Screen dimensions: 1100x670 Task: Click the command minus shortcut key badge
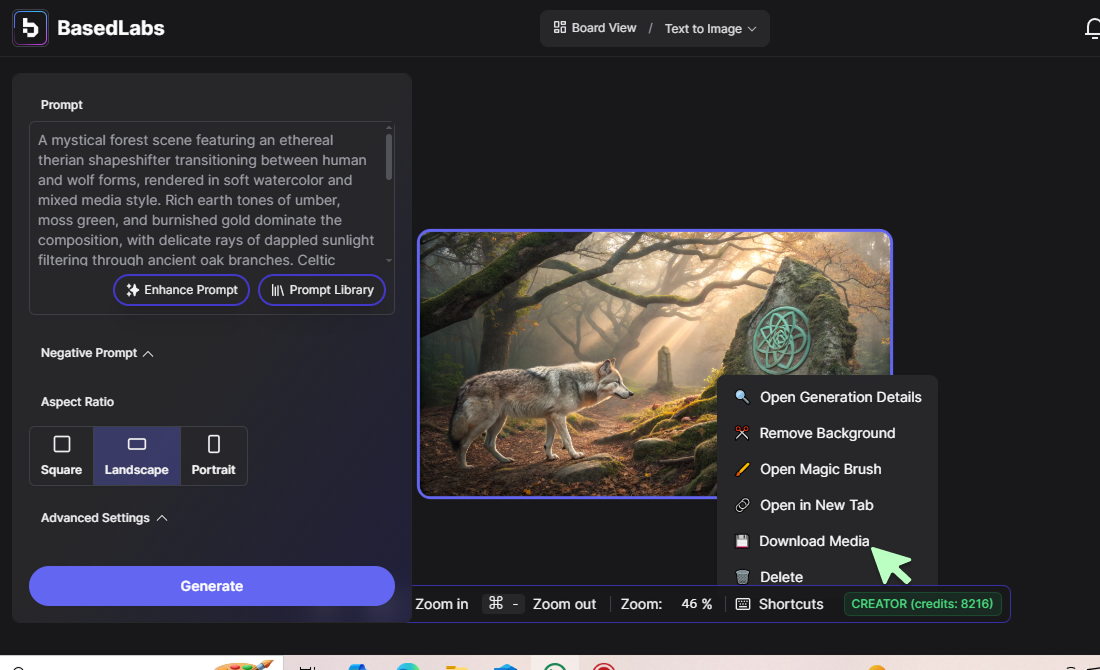[504, 603]
